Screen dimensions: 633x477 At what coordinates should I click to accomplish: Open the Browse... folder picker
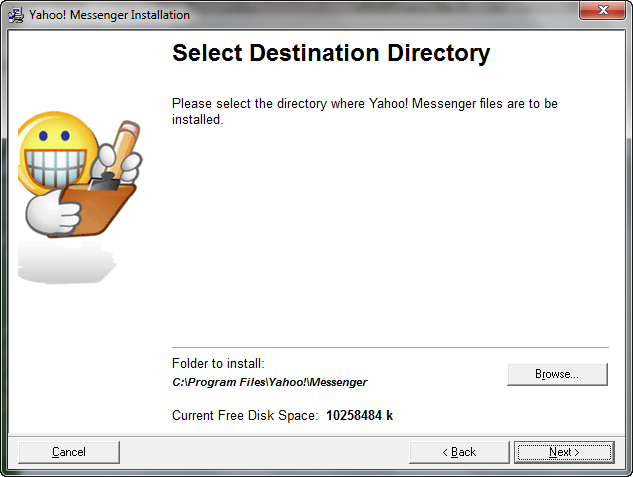[557, 374]
